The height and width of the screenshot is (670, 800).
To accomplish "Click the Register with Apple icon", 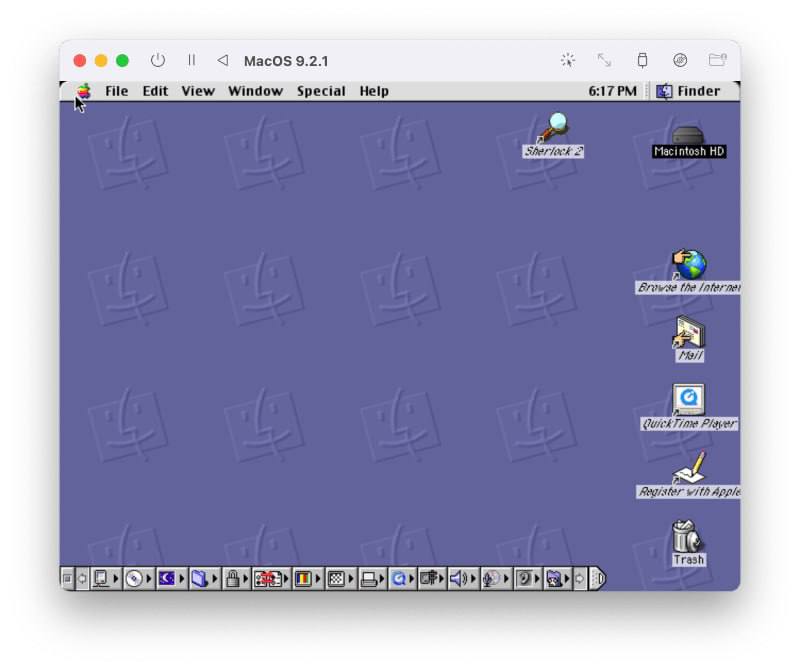I will [x=689, y=468].
